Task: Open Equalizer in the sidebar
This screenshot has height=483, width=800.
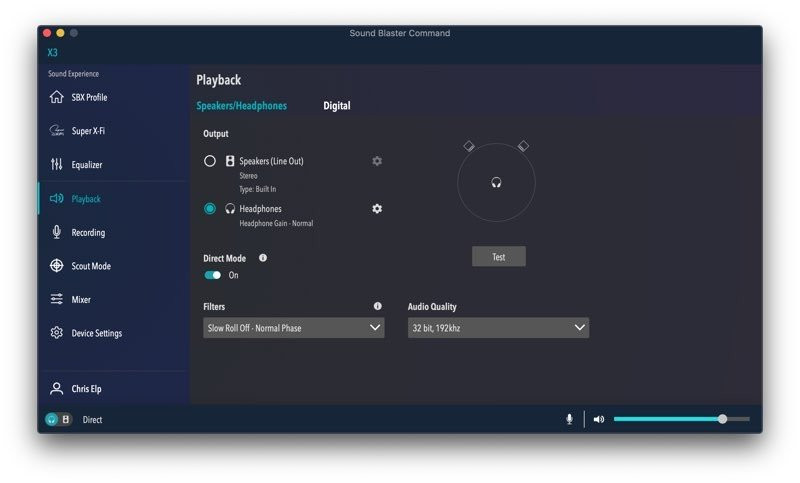Action: point(87,165)
